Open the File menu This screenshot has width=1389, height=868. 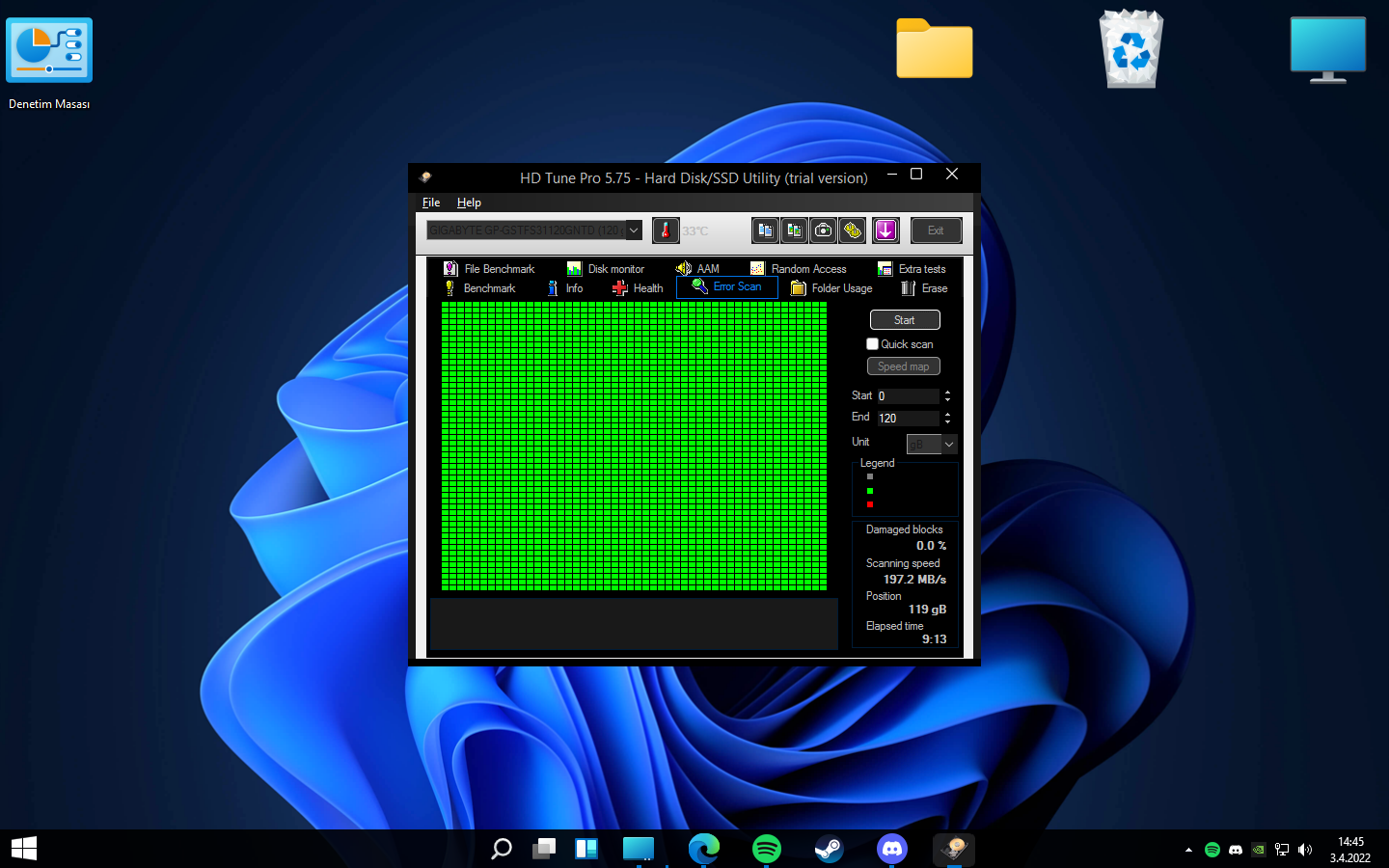431,203
